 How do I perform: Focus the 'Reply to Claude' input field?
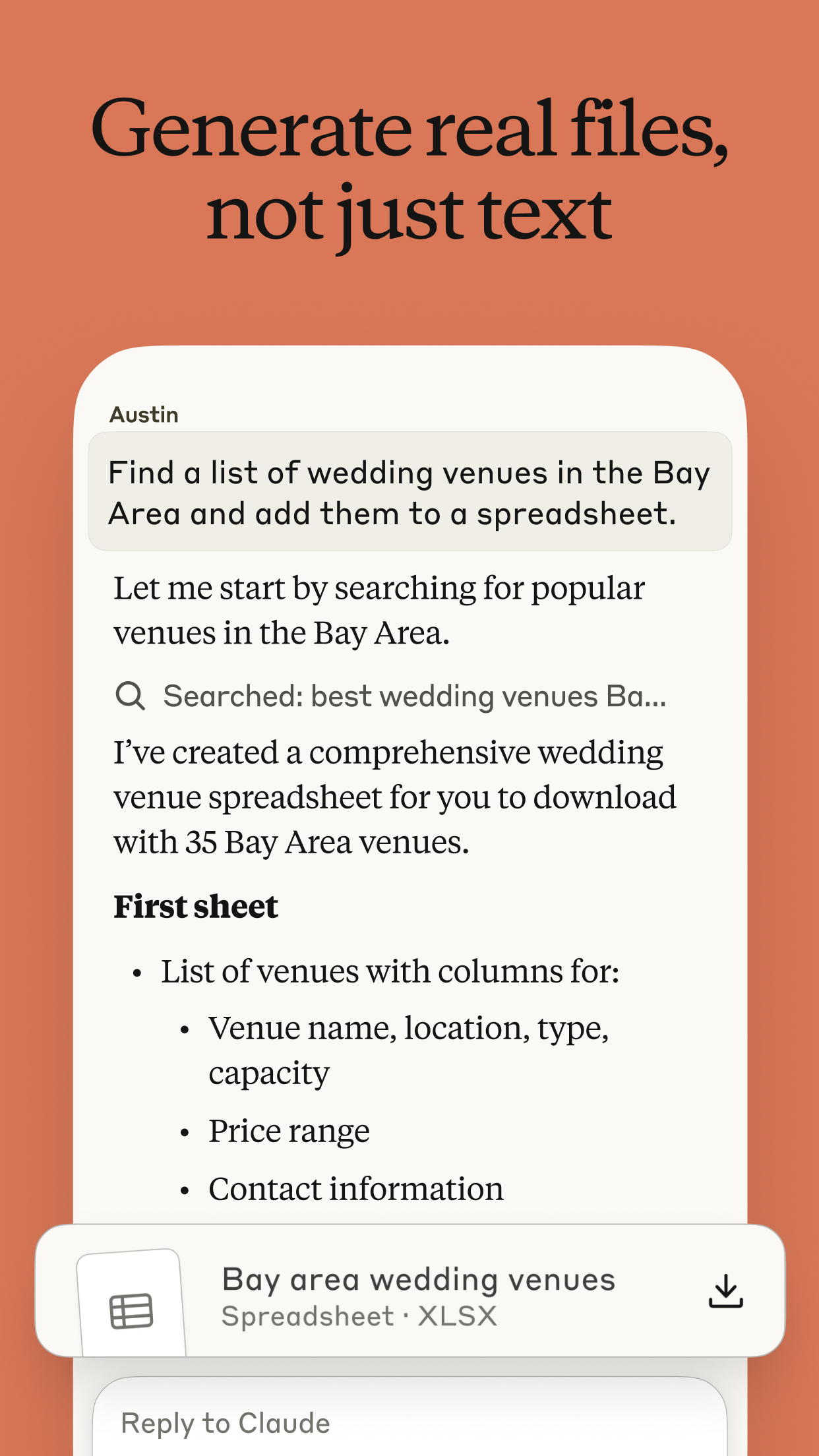pyautogui.click(x=409, y=1423)
